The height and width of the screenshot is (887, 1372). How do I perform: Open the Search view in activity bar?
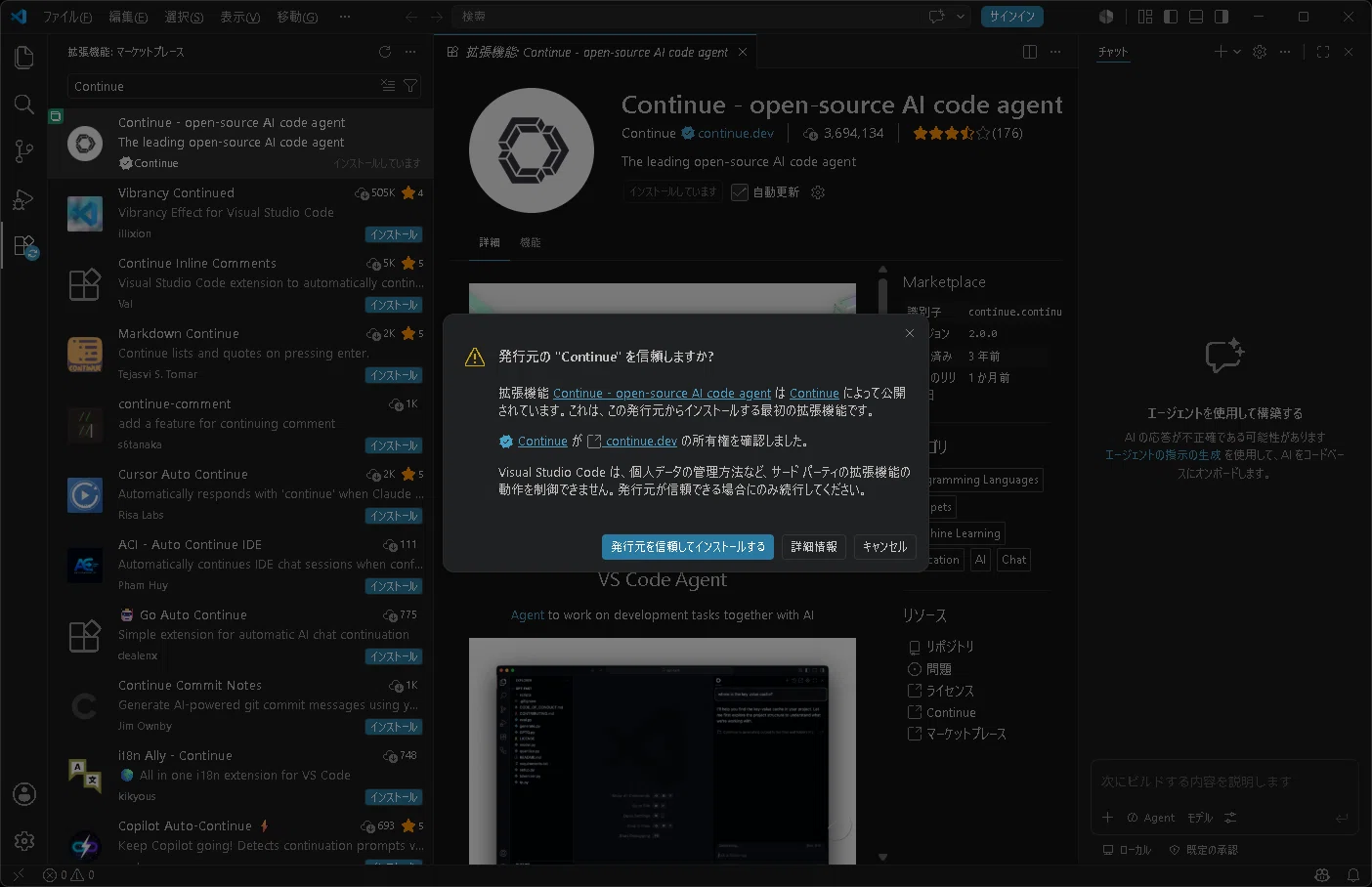pos(24,105)
